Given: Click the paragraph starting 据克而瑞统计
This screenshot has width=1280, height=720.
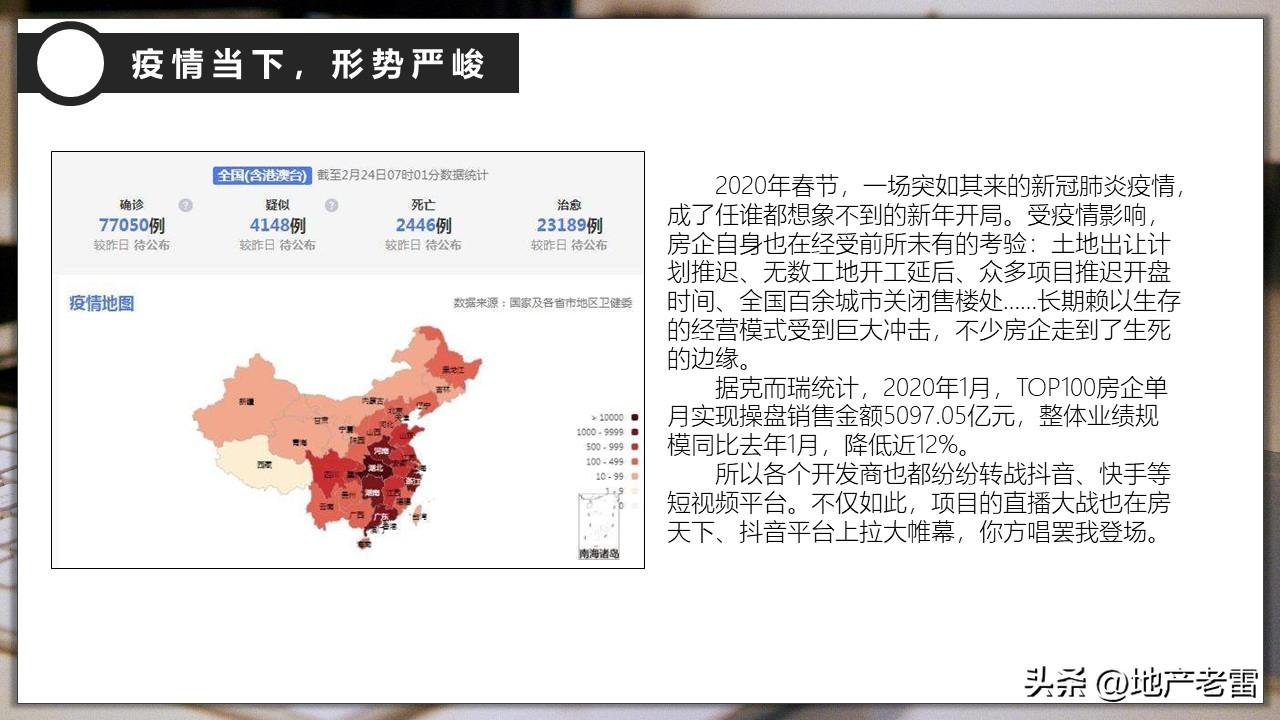Looking at the screenshot, I should tap(918, 416).
